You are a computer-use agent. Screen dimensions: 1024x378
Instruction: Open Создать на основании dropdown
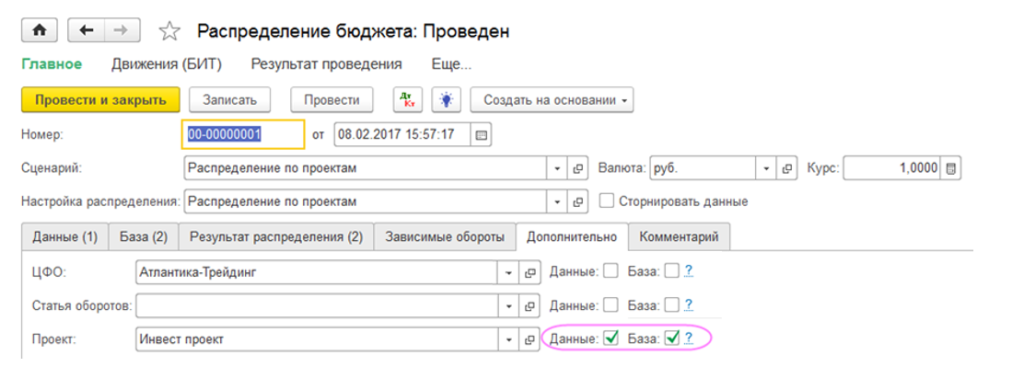pyautogui.click(x=552, y=100)
